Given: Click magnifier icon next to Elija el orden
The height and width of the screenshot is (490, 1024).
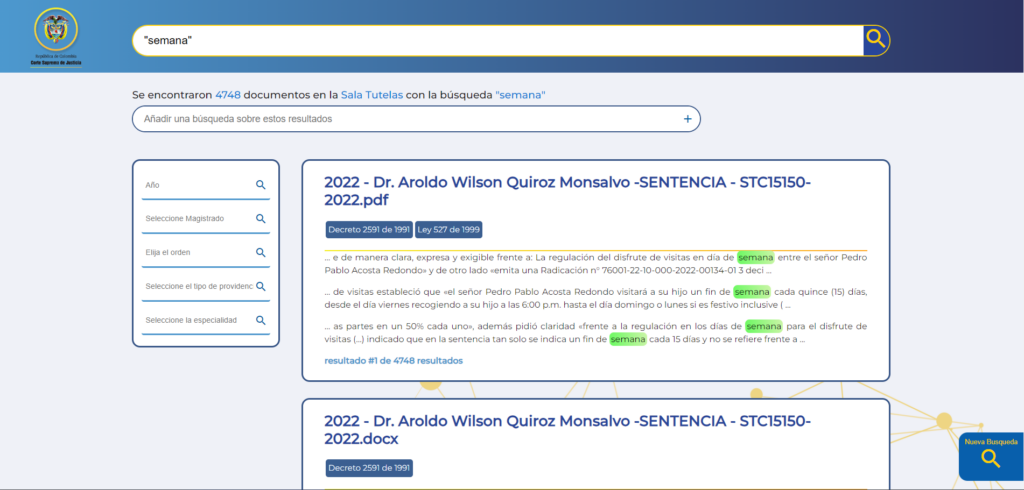Looking at the screenshot, I should click(260, 252).
